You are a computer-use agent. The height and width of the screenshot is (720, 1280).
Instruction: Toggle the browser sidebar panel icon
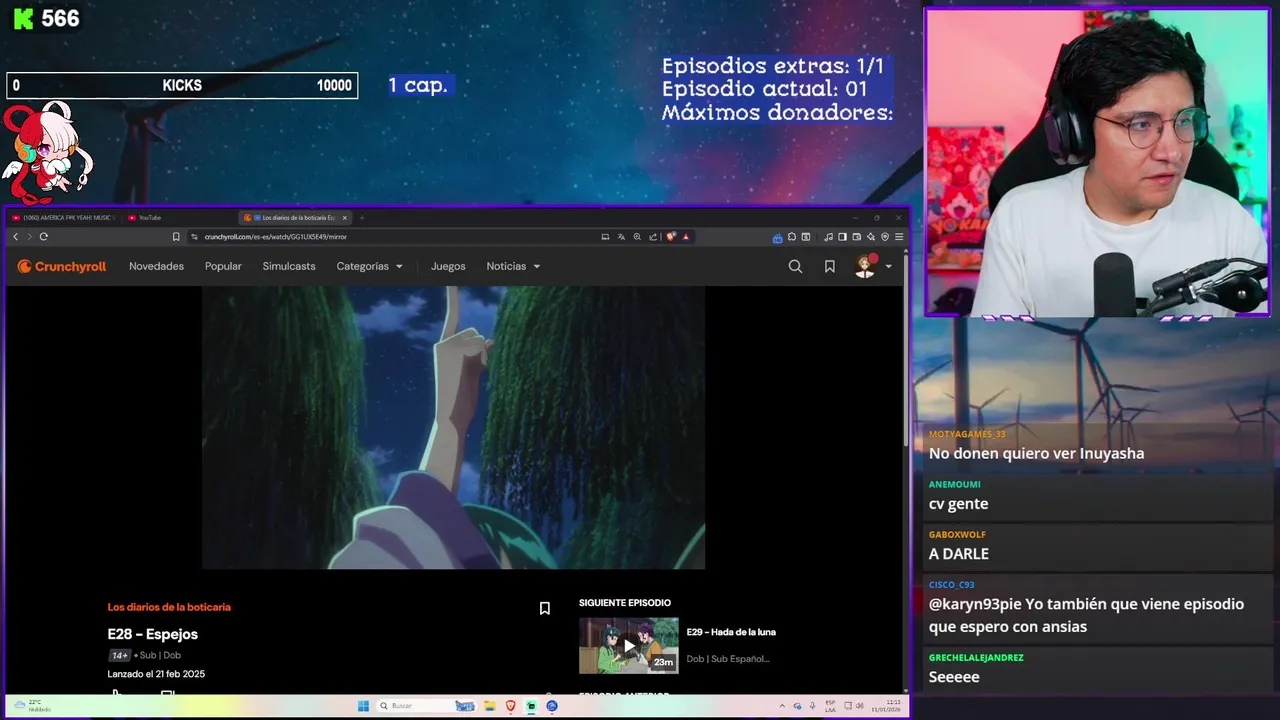tap(842, 237)
